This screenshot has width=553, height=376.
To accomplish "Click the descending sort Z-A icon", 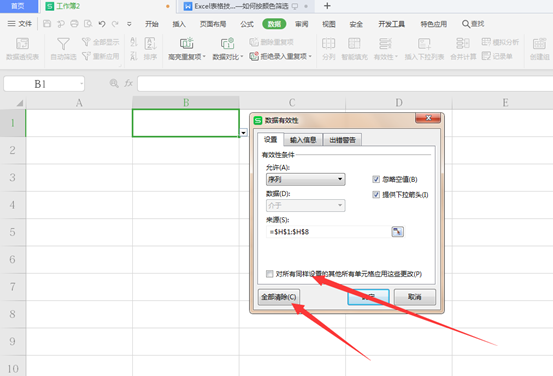I will coord(134,56).
